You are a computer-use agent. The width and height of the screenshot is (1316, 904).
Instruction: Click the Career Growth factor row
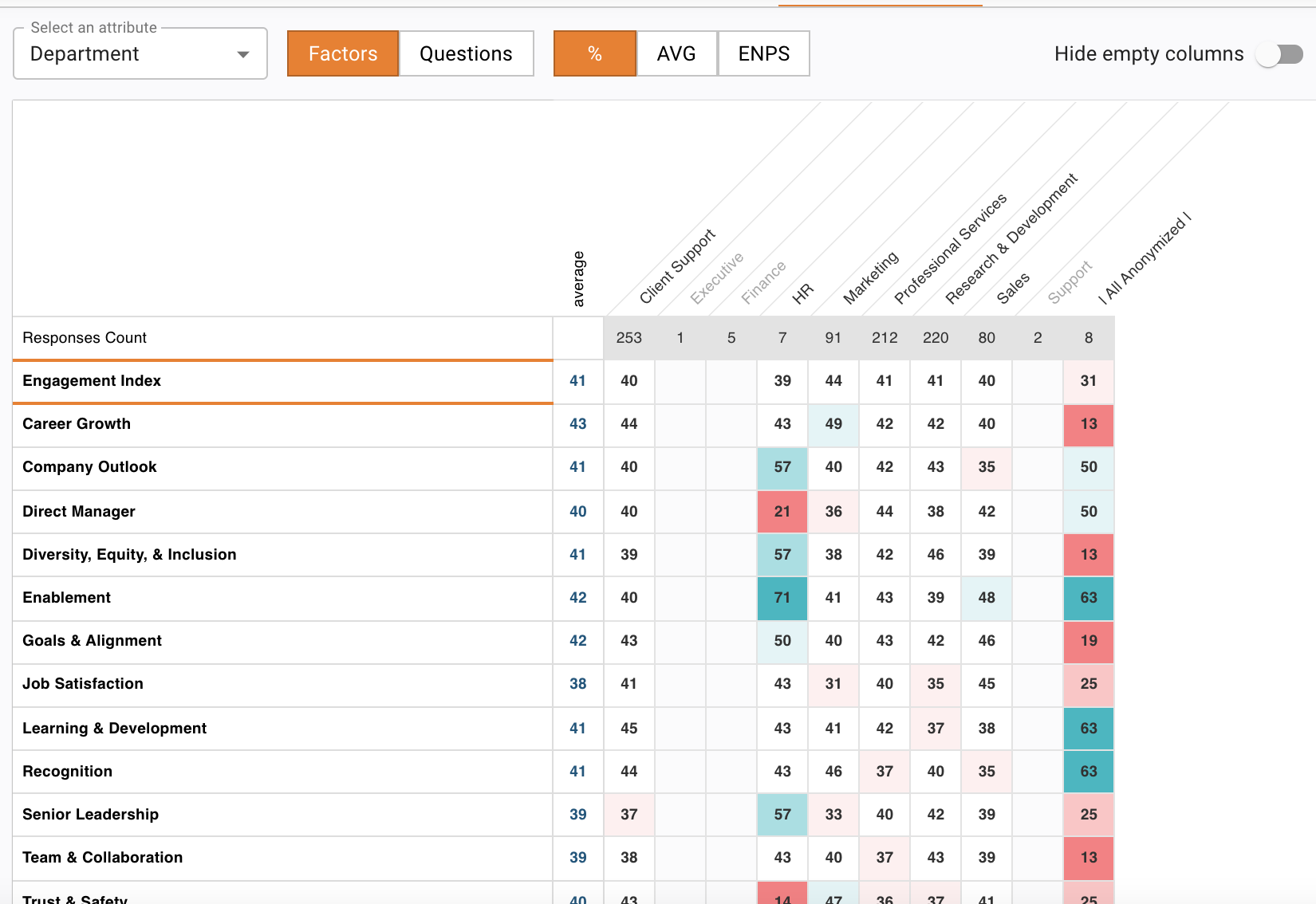(x=282, y=424)
